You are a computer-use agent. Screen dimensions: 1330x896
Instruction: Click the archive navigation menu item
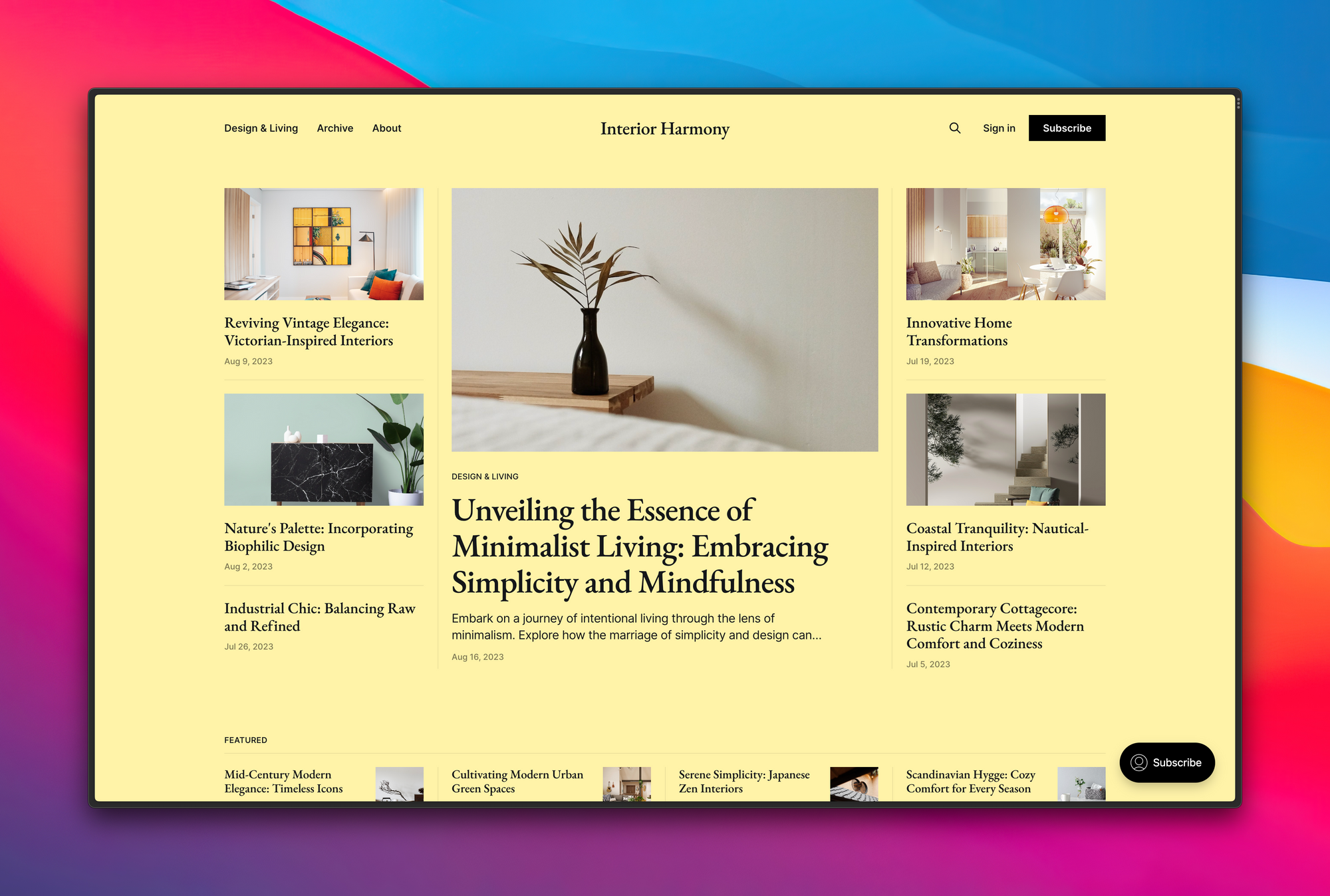point(334,128)
